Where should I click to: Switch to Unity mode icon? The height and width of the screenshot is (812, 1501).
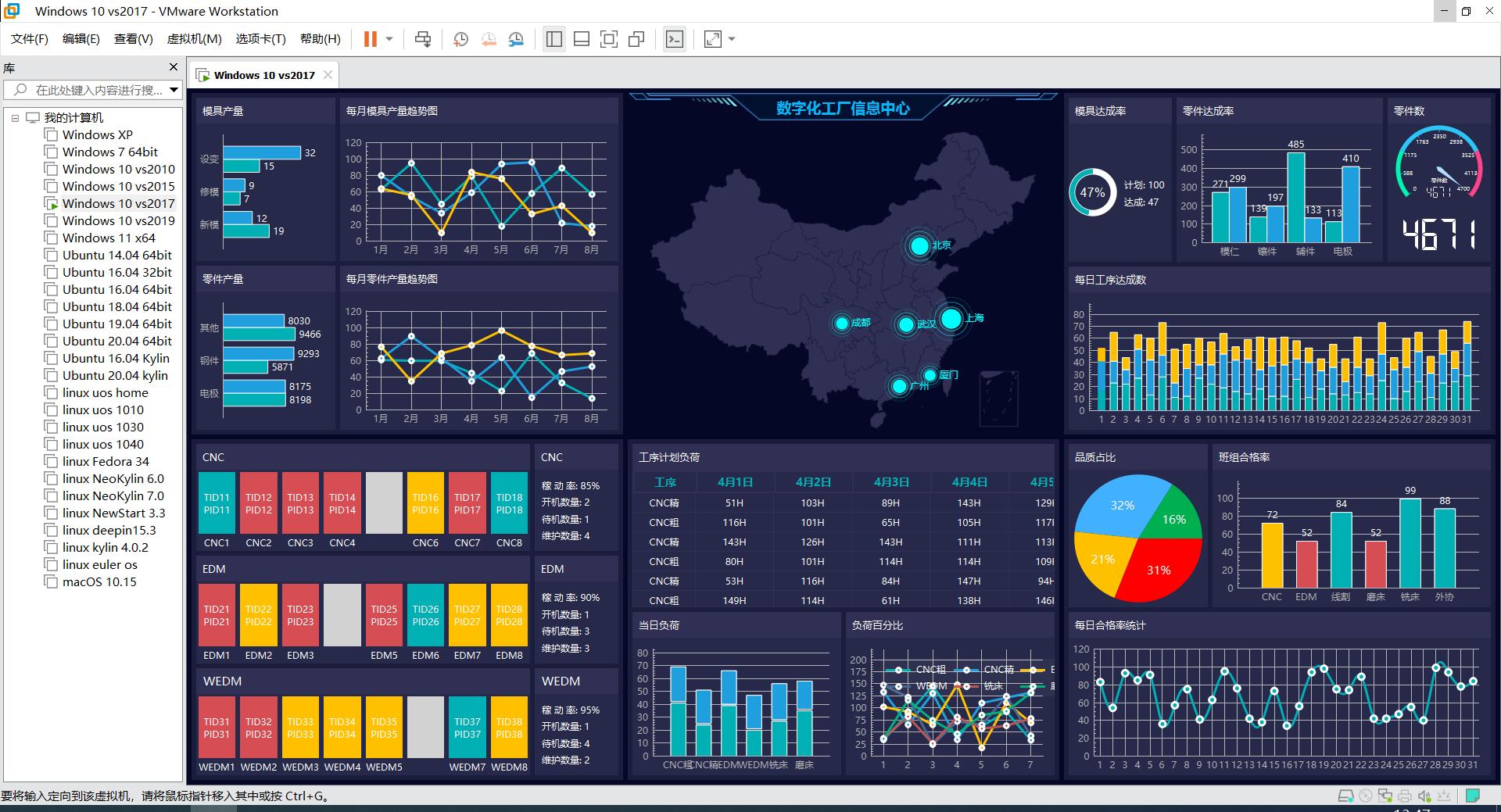coord(636,39)
